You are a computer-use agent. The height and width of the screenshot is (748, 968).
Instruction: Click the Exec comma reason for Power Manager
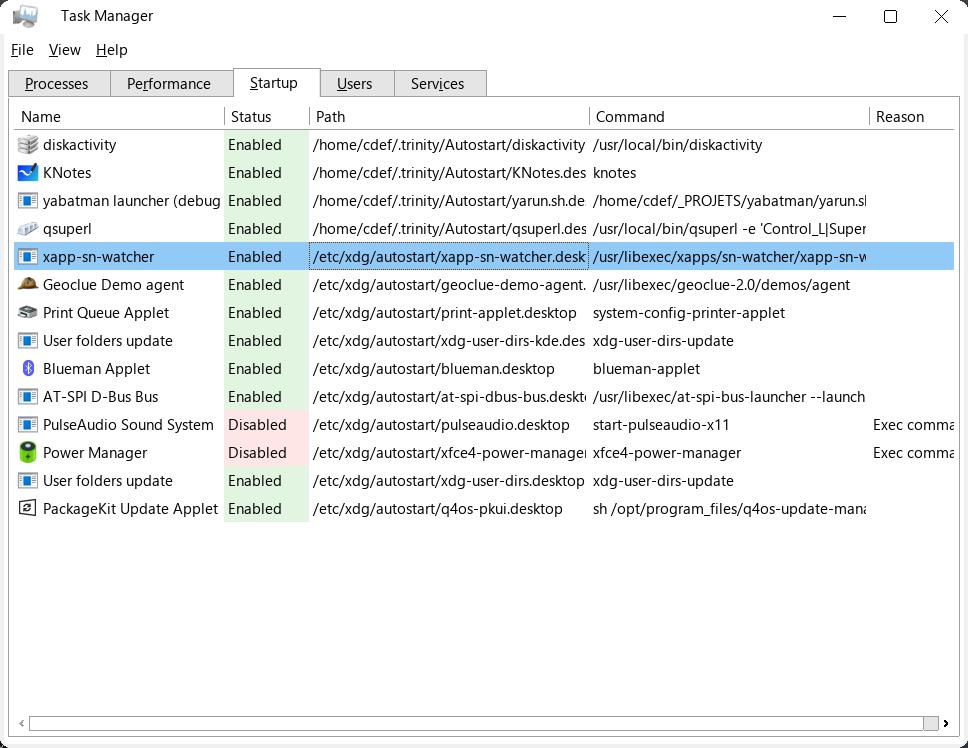913,452
